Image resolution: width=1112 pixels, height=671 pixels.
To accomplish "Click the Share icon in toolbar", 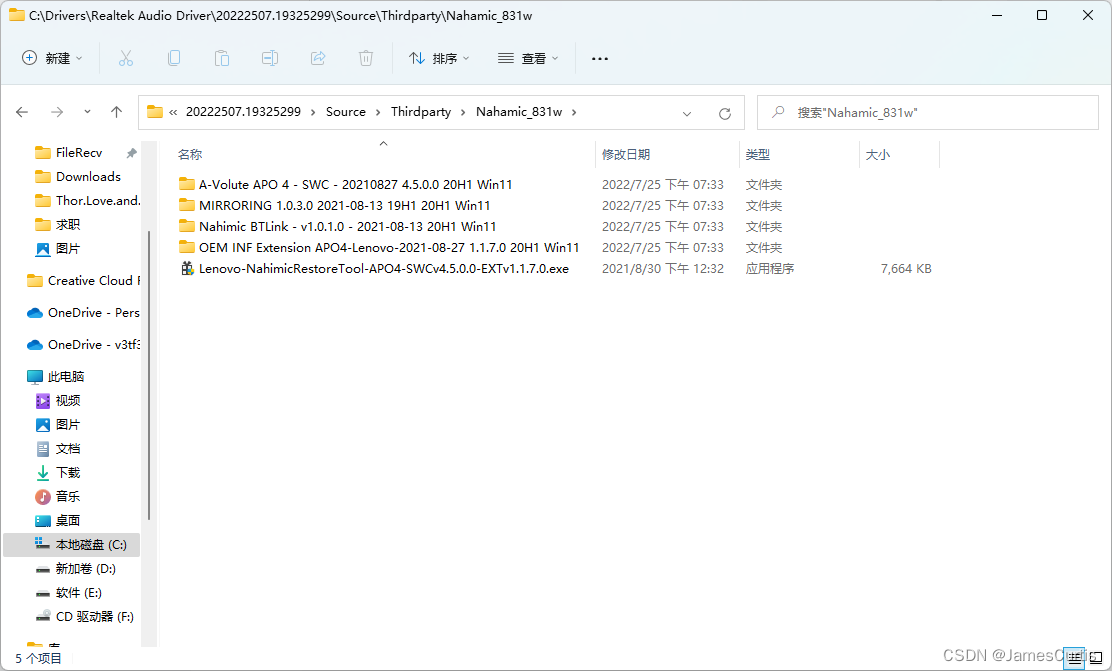I will [318, 58].
